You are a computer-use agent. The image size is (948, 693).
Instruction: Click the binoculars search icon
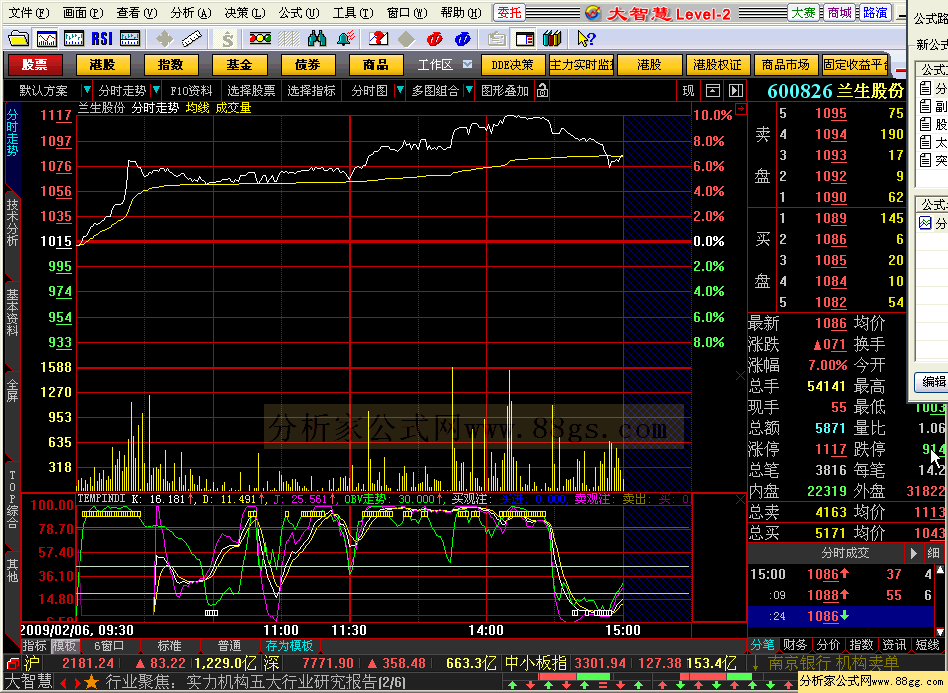(x=317, y=39)
